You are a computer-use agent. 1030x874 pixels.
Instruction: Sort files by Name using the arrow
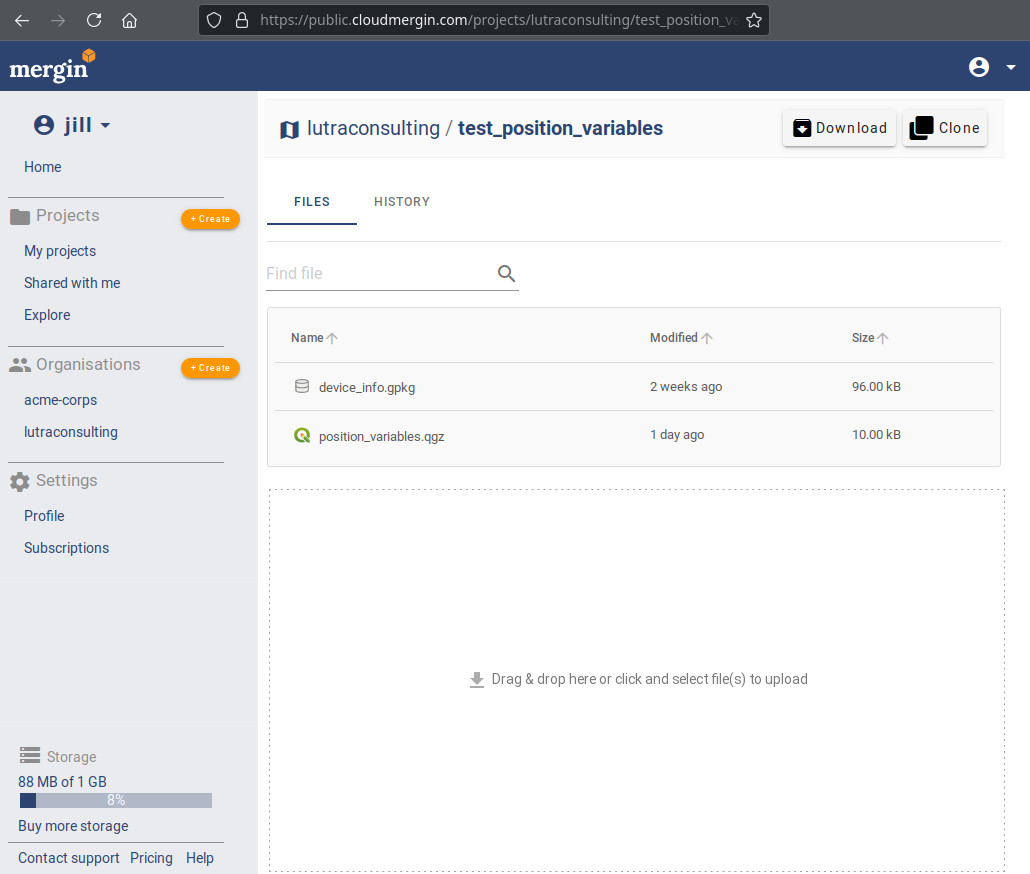[332, 338]
